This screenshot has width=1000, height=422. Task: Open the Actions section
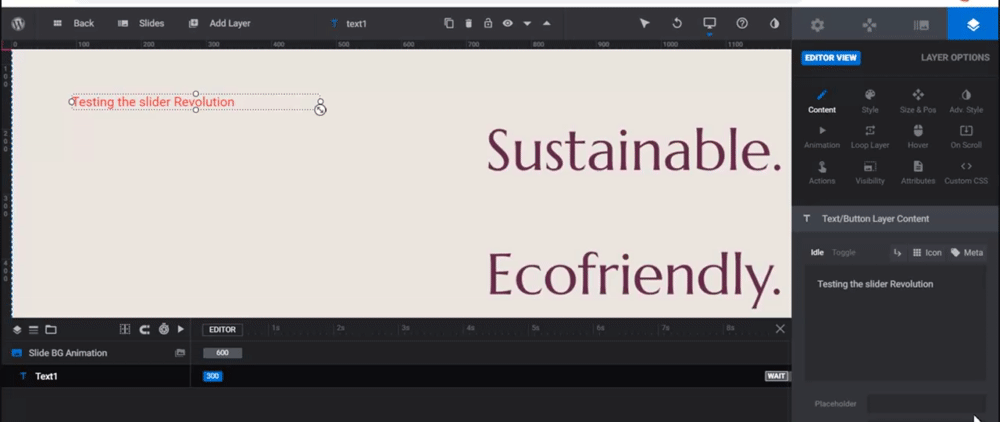click(822, 173)
